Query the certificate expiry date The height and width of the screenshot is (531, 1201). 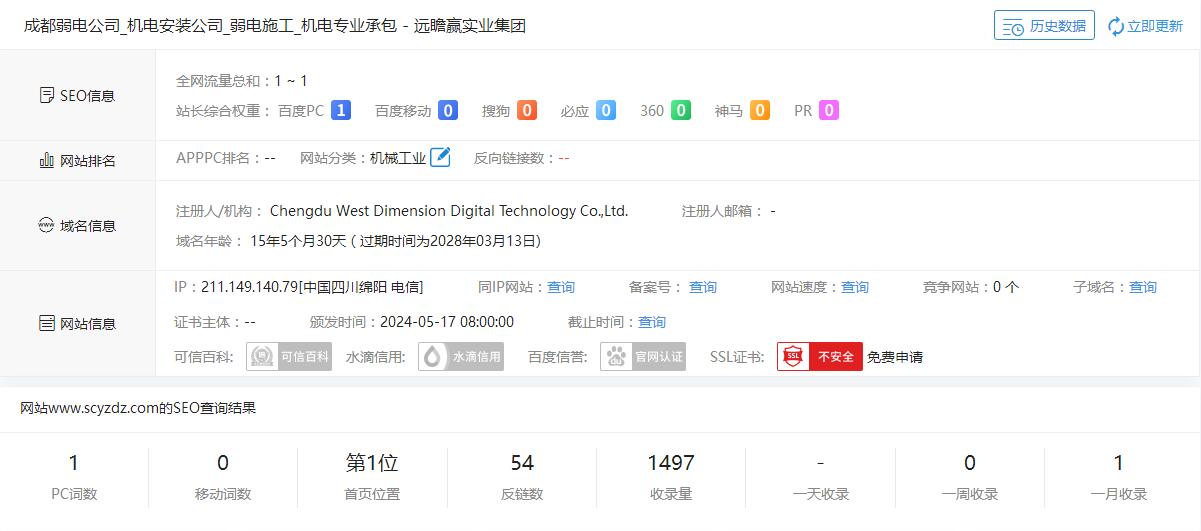coord(652,322)
